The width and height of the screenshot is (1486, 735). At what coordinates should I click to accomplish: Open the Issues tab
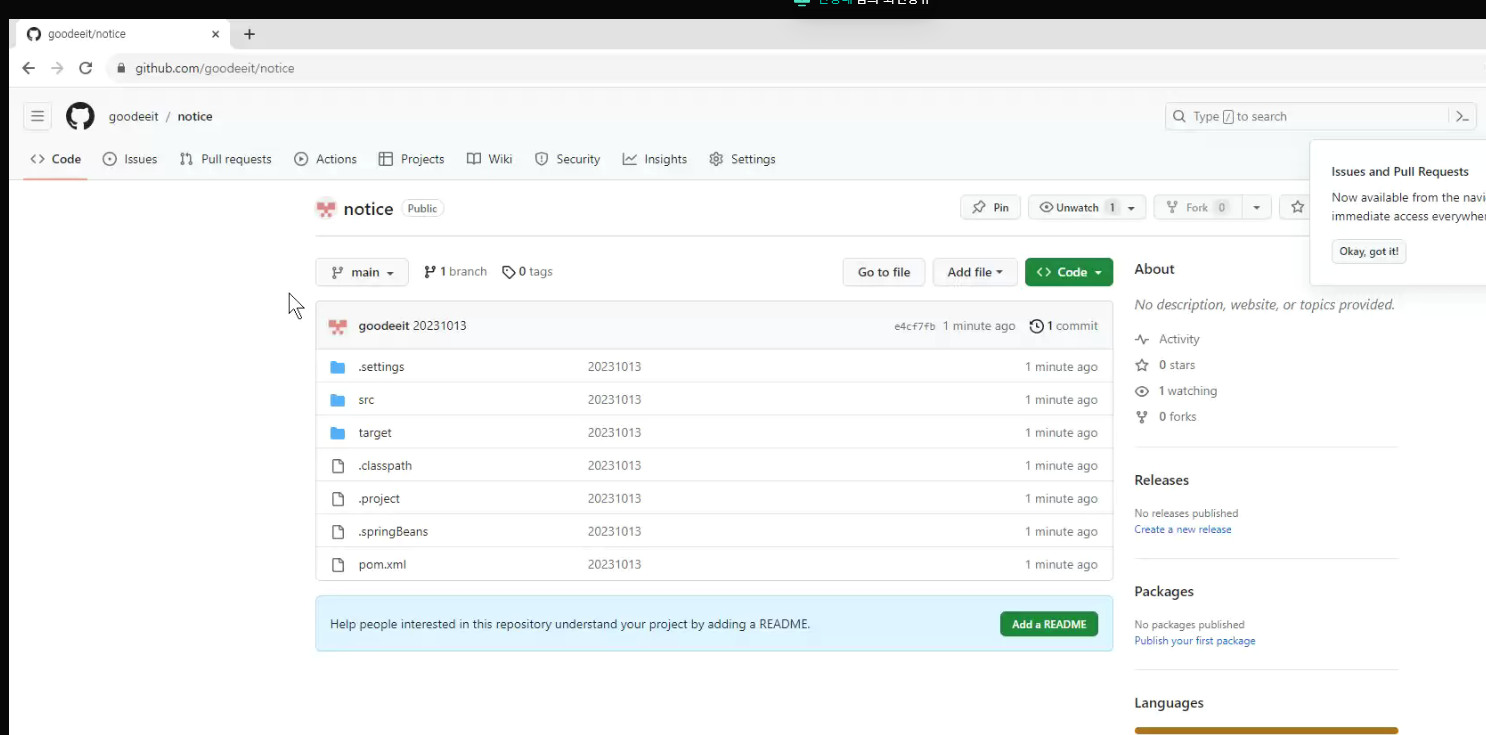click(x=130, y=159)
